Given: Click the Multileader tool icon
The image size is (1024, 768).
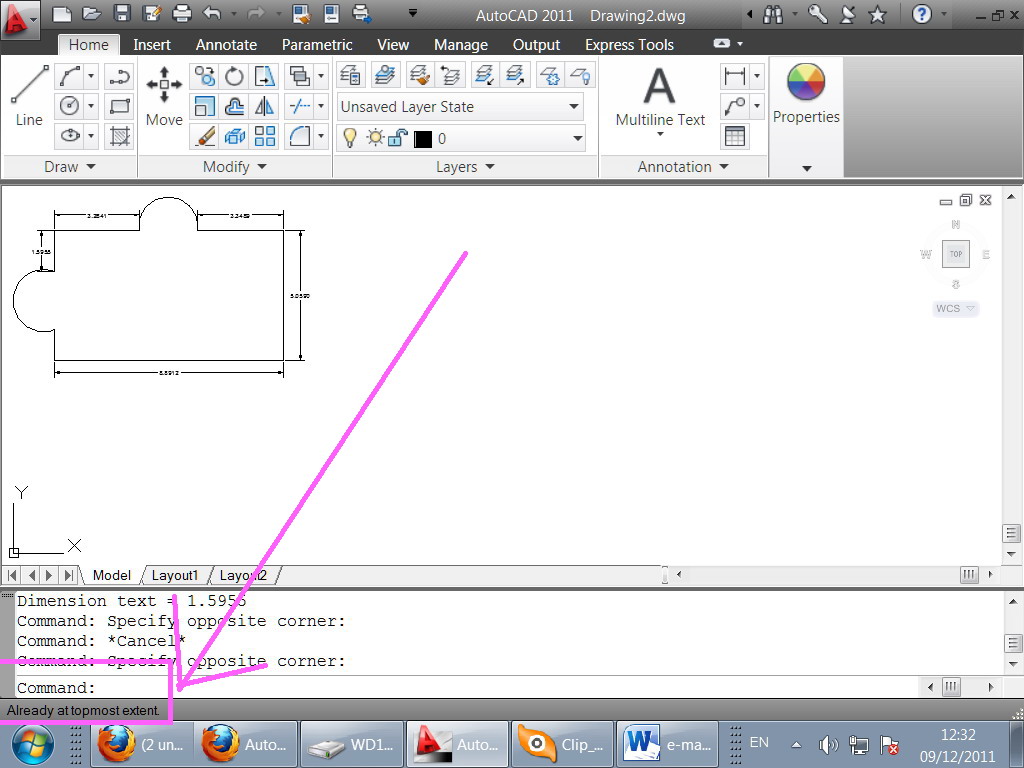Looking at the screenshot, I should (735, 106).
